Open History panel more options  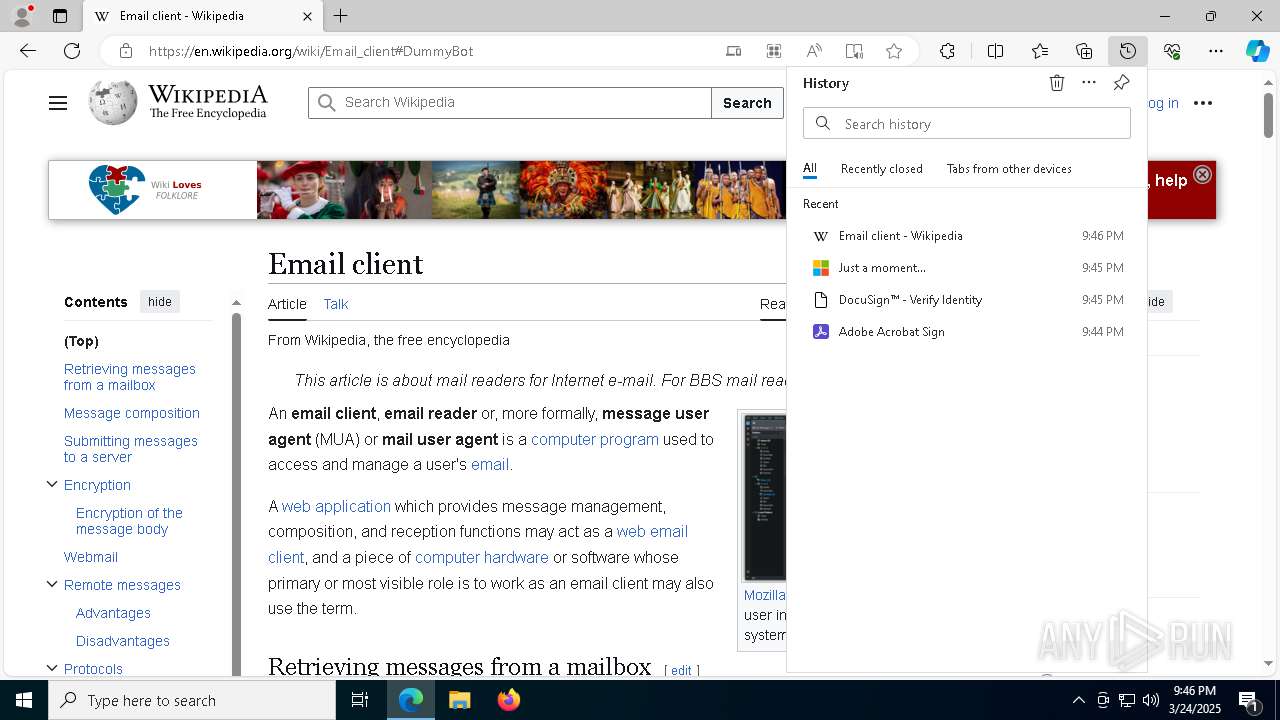[1089, 83]
